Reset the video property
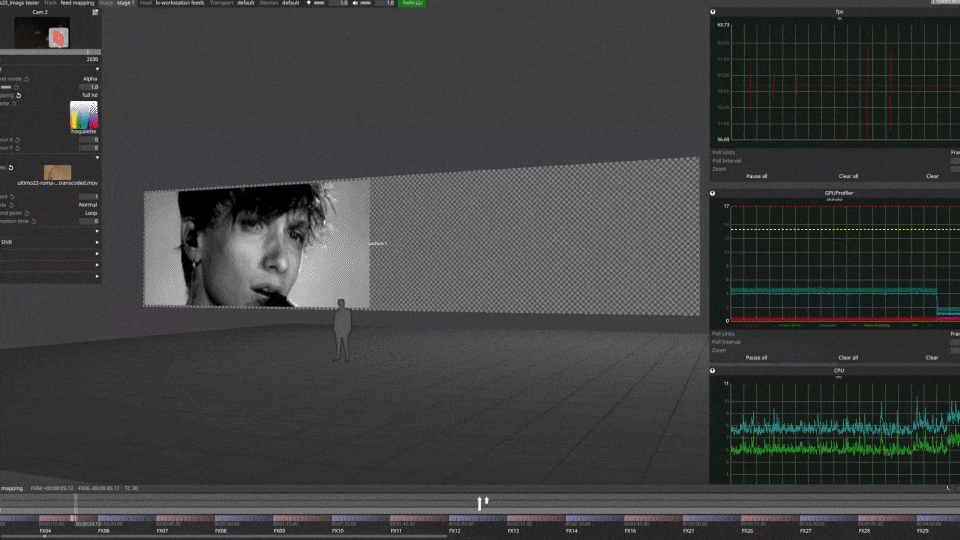The height and width of the screenshot is (540, 960). click(x=11, y=168)
